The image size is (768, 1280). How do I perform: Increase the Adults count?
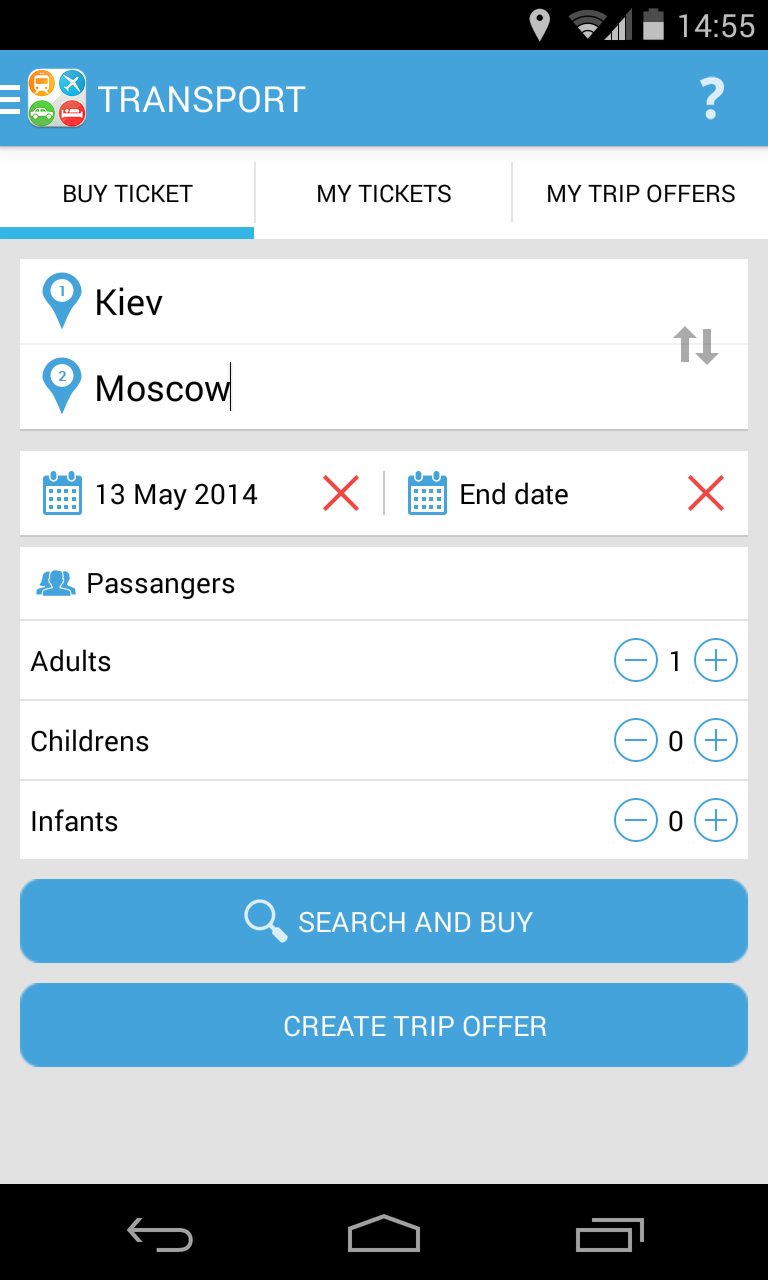(715, 661)
